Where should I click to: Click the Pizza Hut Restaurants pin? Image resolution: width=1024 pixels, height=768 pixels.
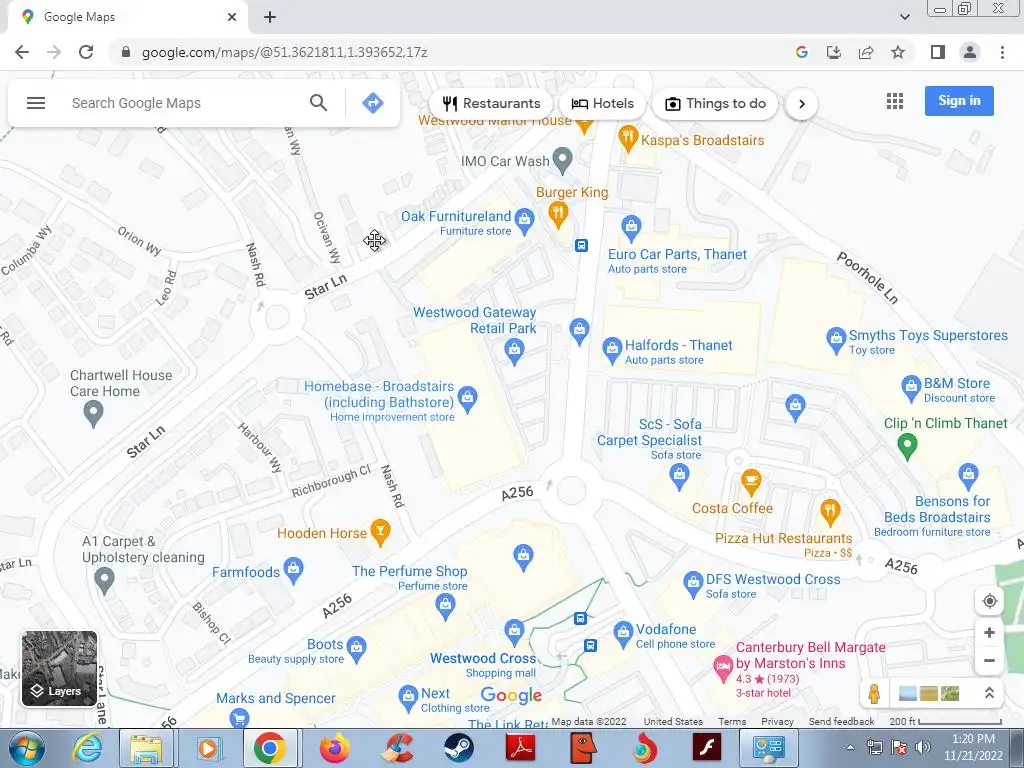click(829, 513)
